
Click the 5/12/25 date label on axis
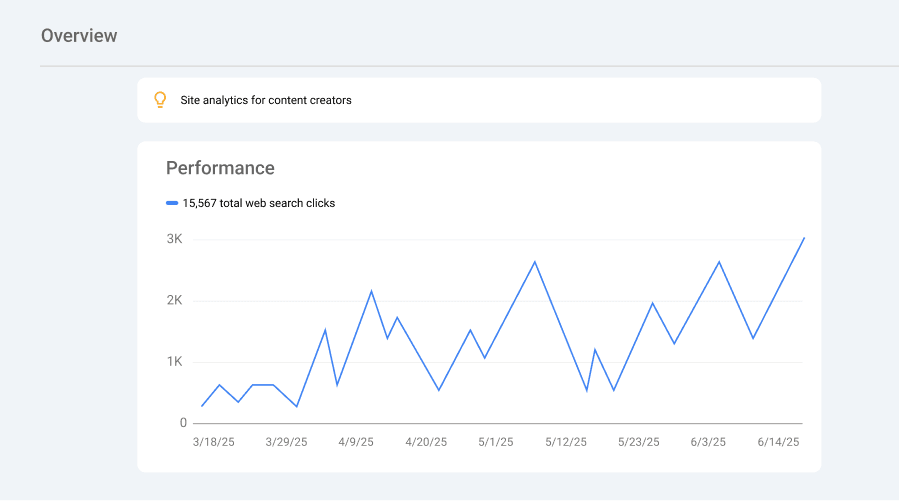pyautogui.click(x=566, y=442)
